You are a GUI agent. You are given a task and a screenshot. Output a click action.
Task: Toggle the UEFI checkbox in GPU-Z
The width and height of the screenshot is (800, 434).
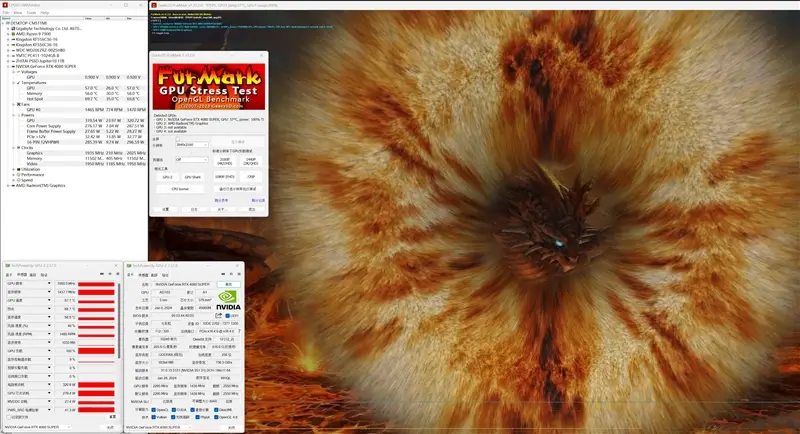227,316
